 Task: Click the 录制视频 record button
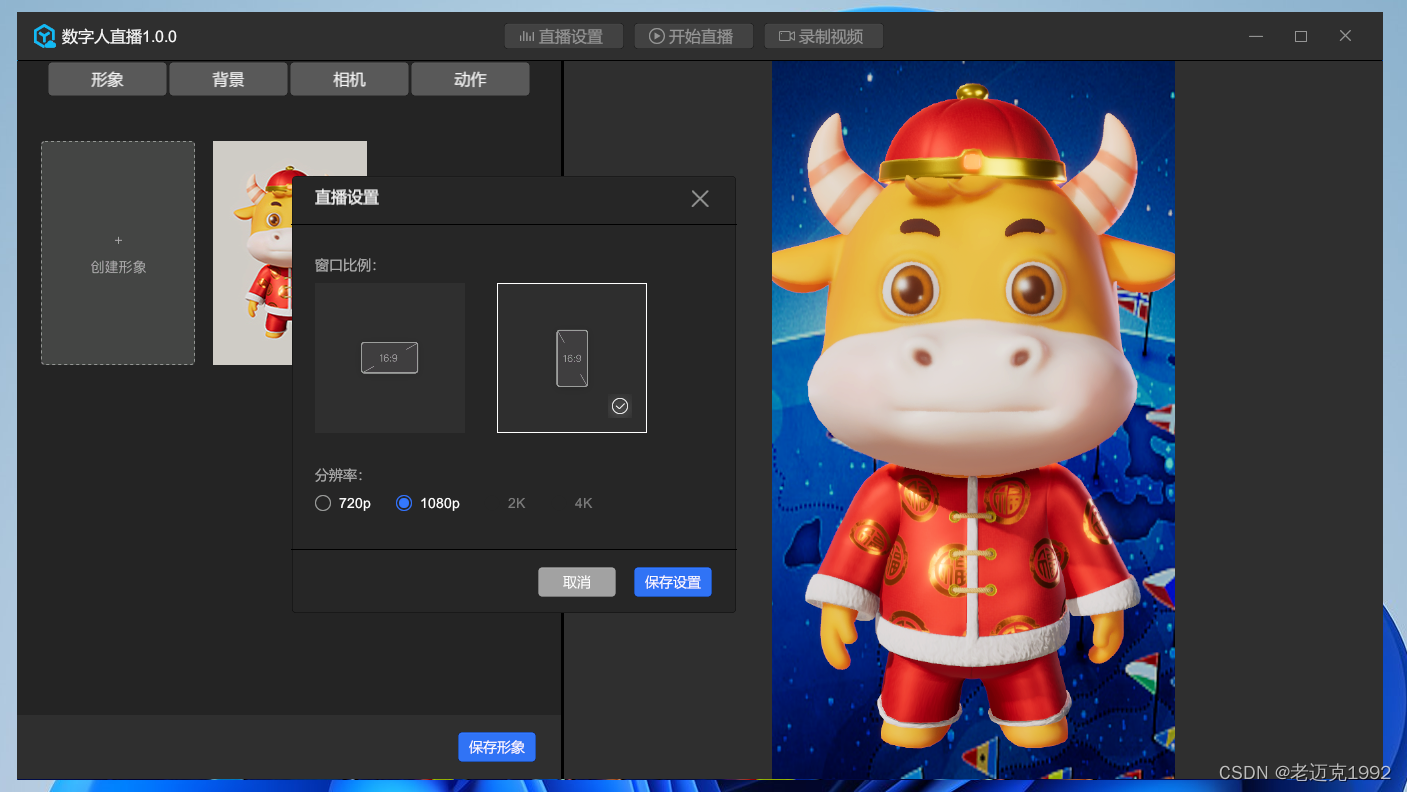(x=824, y=37)
